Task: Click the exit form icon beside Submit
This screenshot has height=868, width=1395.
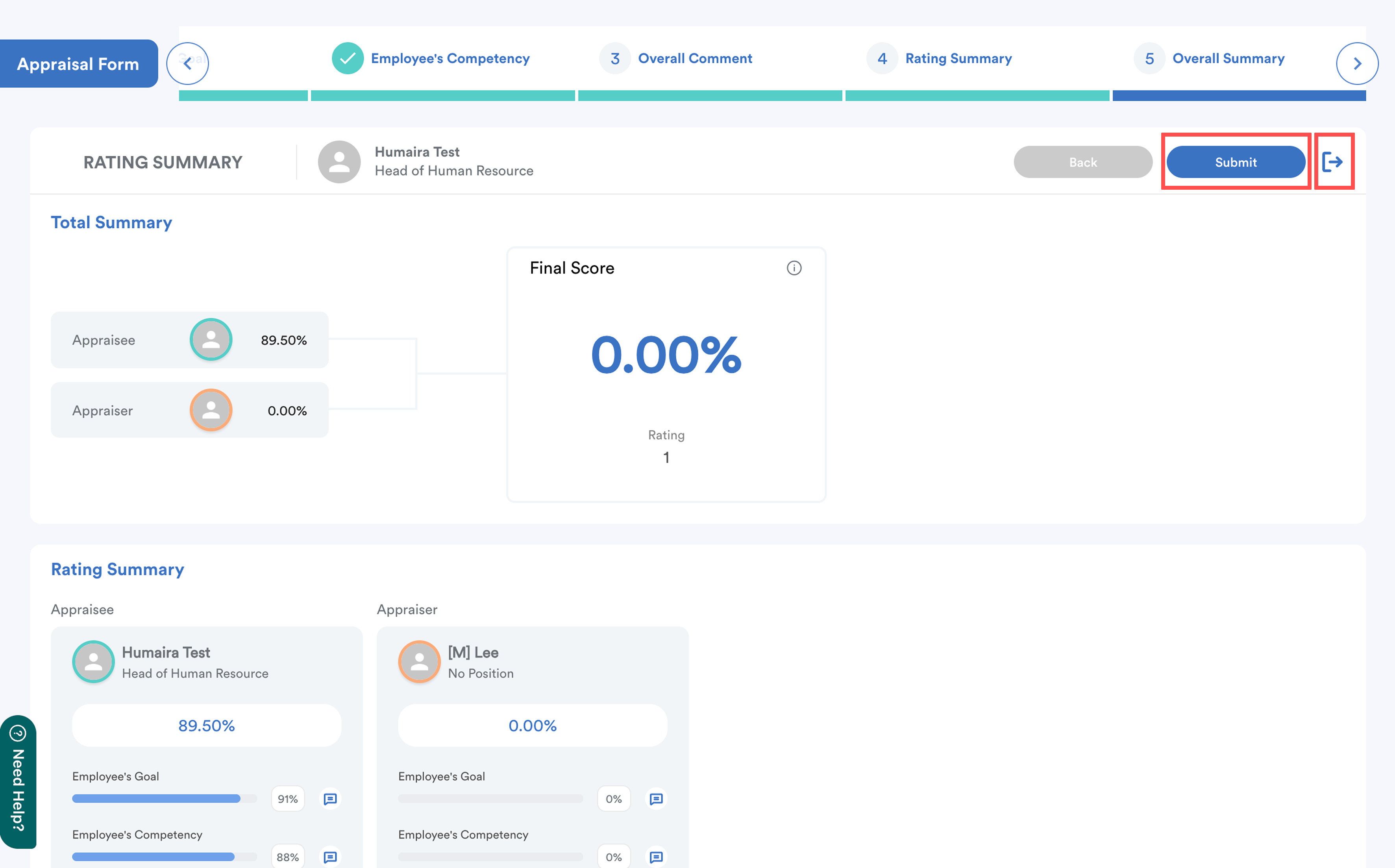Action: point(1332,162)
